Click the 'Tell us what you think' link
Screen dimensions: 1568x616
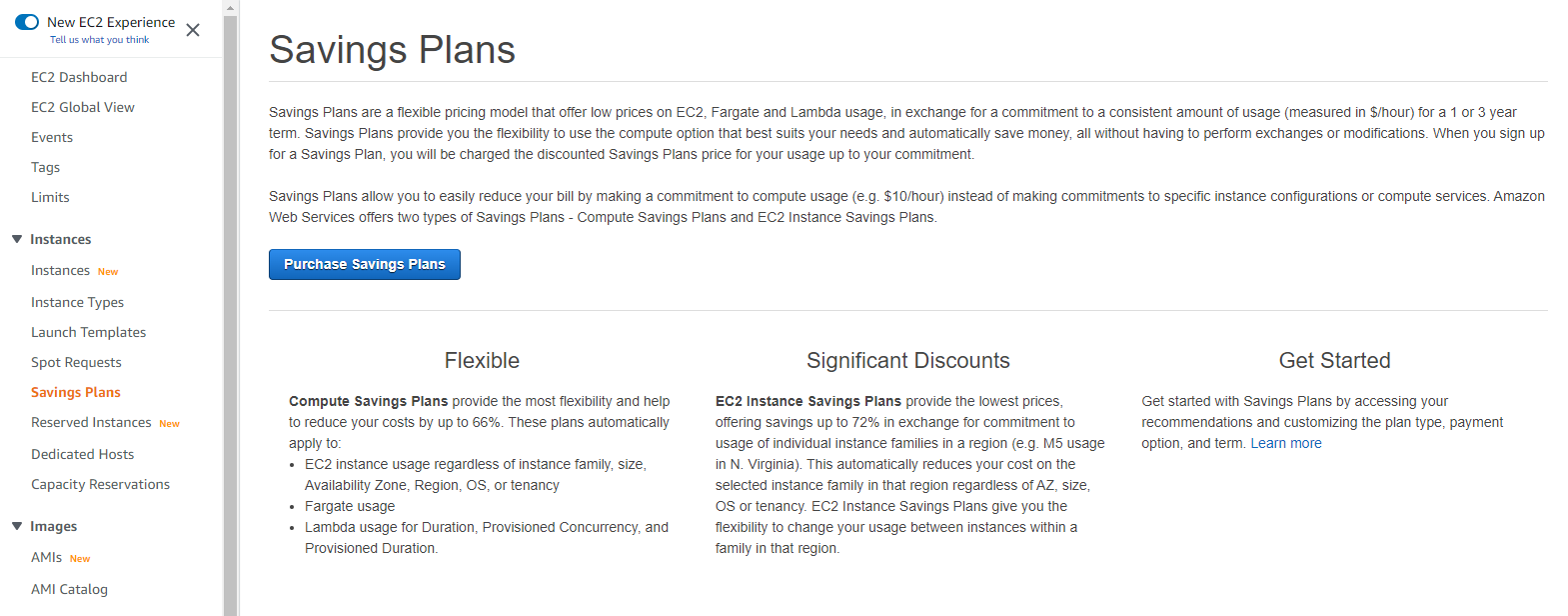[99, 40]
